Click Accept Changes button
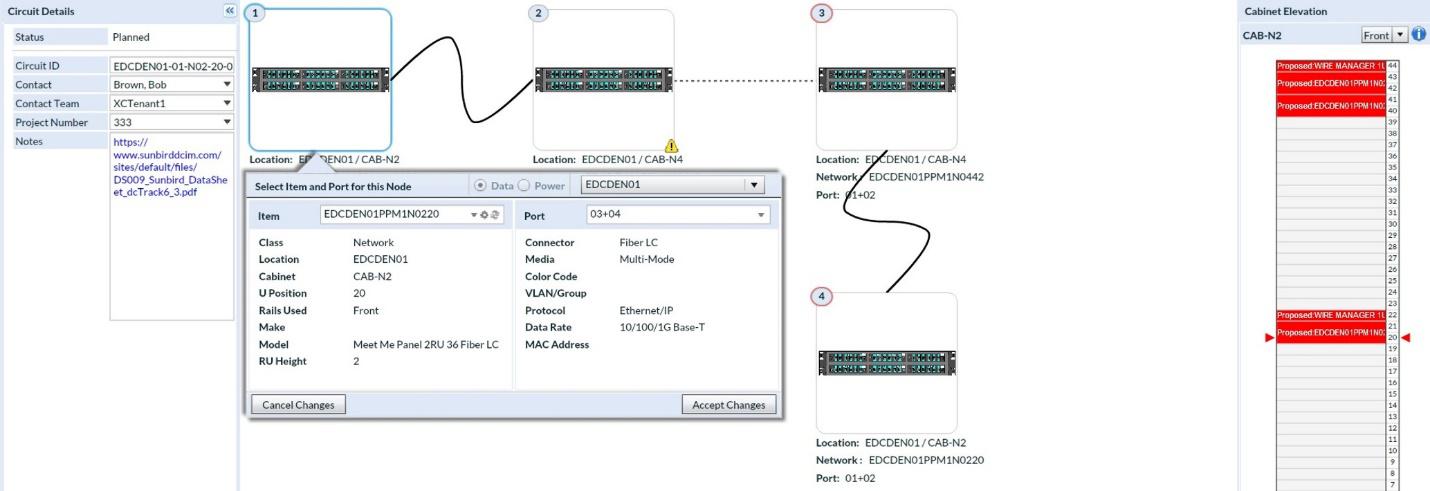This screenshot has height=491, width=1430. (x=728, y=405)
